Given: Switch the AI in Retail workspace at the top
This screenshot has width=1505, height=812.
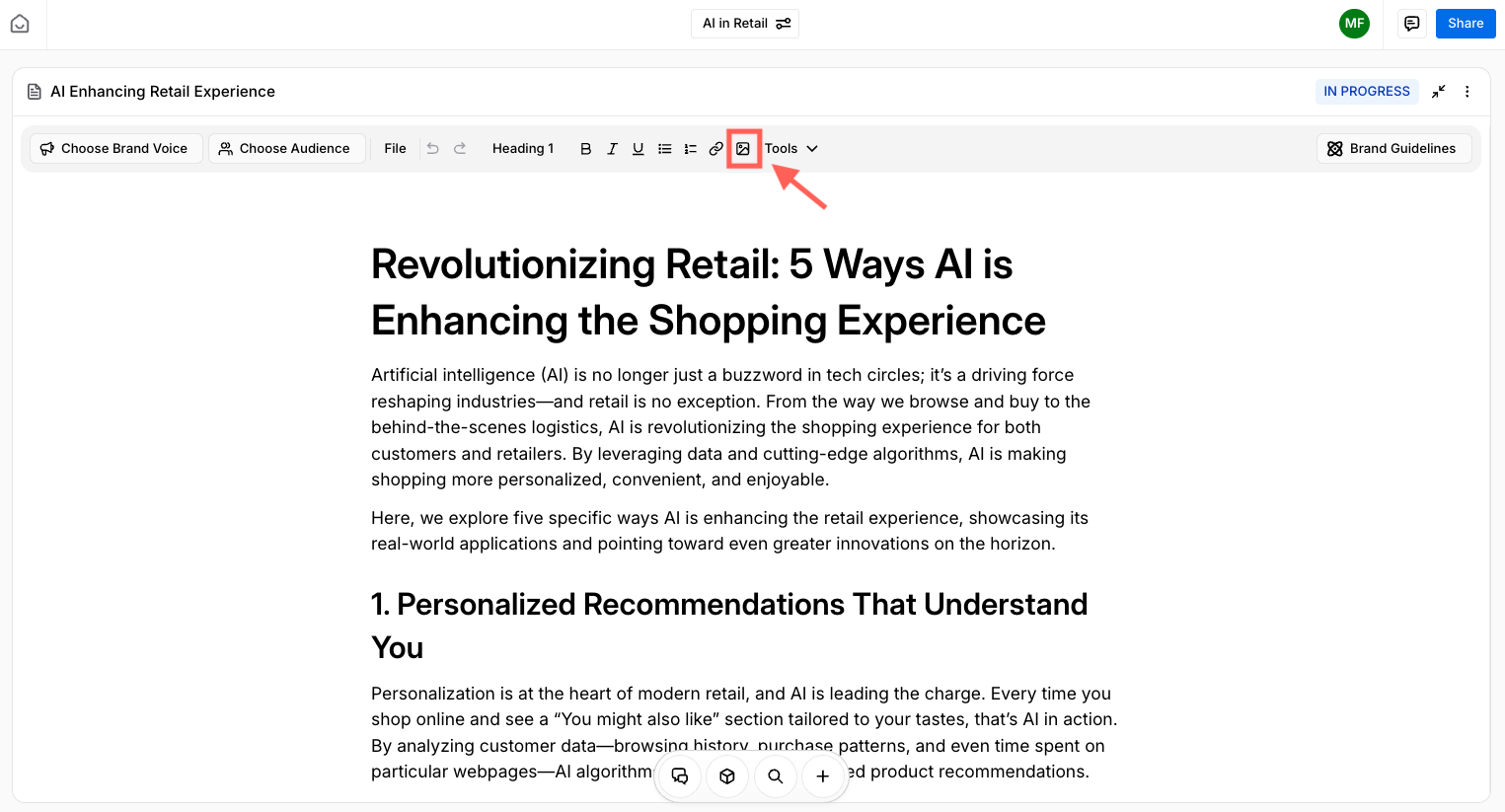Looking at the screenshot, I should click(745, 23).
